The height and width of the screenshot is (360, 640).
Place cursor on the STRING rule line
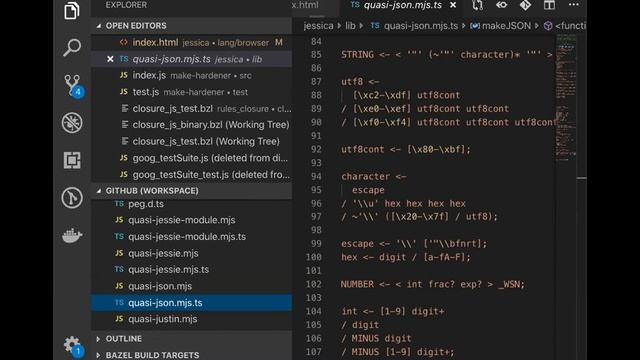[x=447, y=55]
